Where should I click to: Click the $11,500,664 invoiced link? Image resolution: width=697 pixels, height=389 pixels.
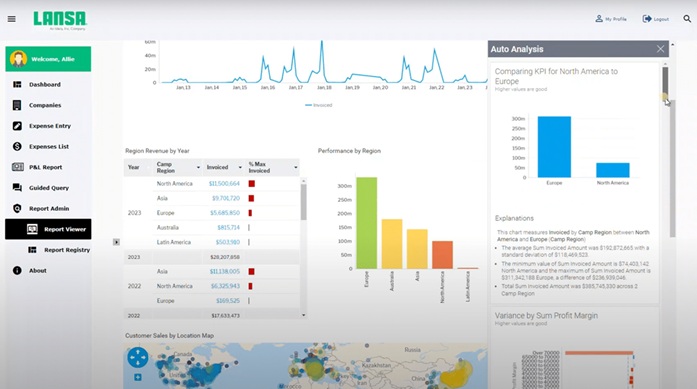[224, 184]
